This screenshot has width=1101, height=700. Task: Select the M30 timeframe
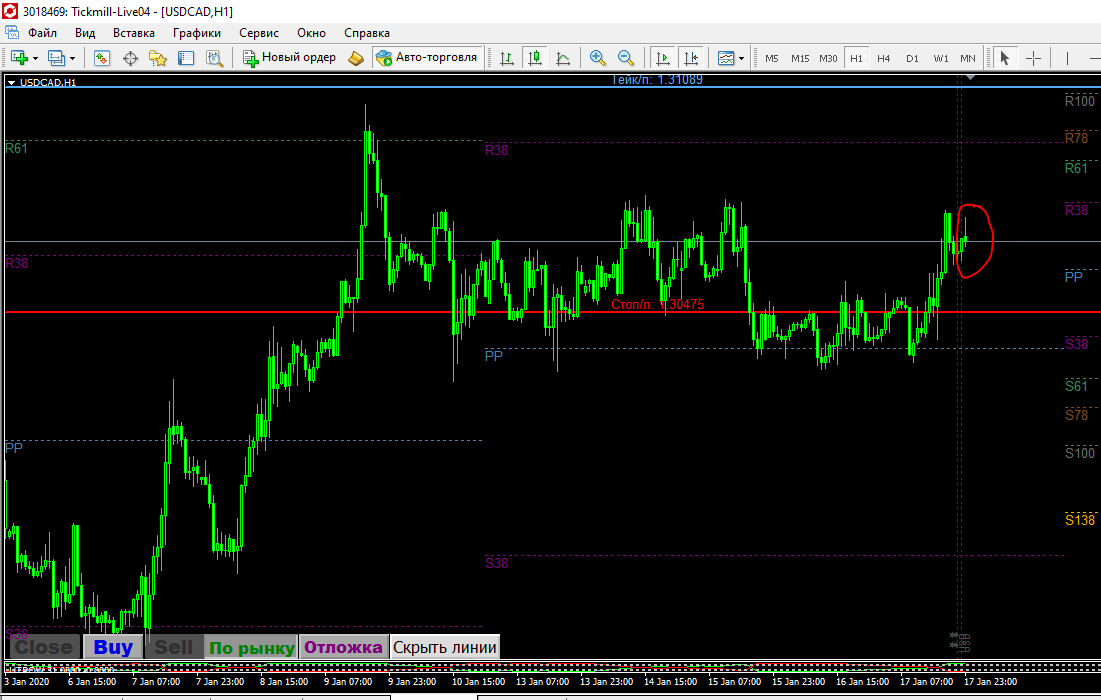(x=828, y=58)
